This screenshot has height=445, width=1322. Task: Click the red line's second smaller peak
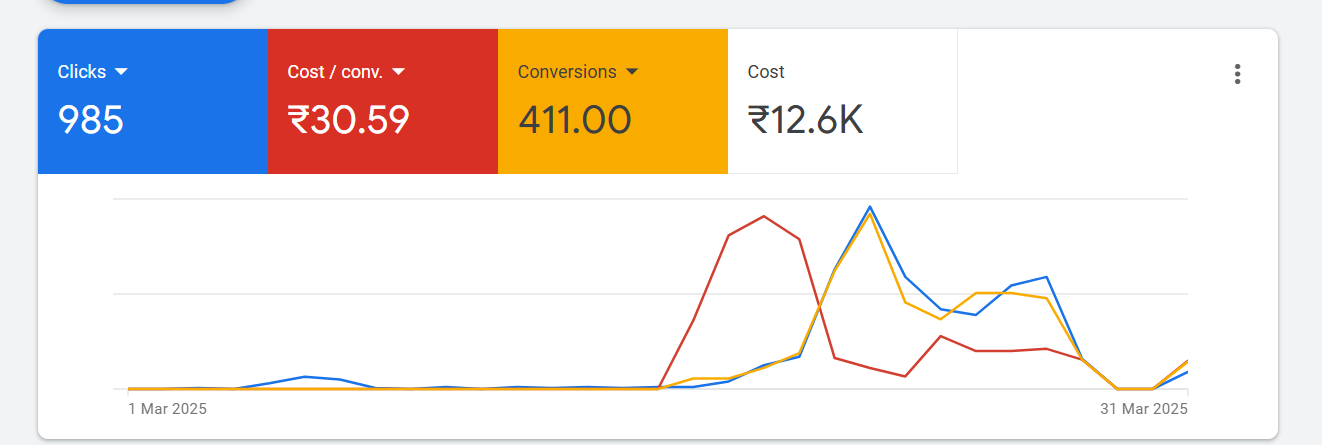(940, 336)
